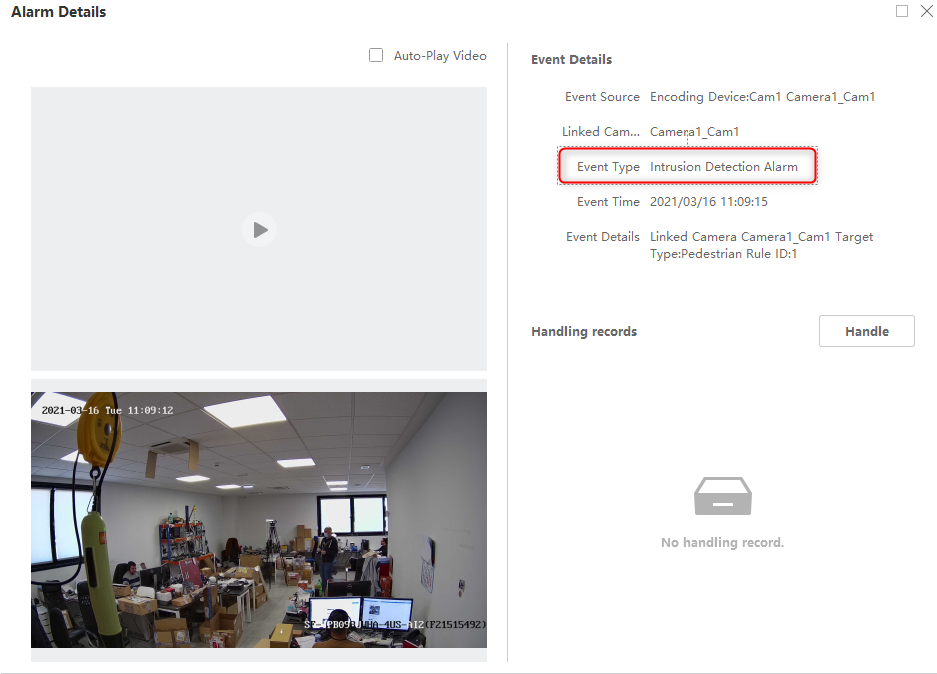Open the captured office snapshot image
This screenshot has height=674, width=937.
[x=259, y=520]
